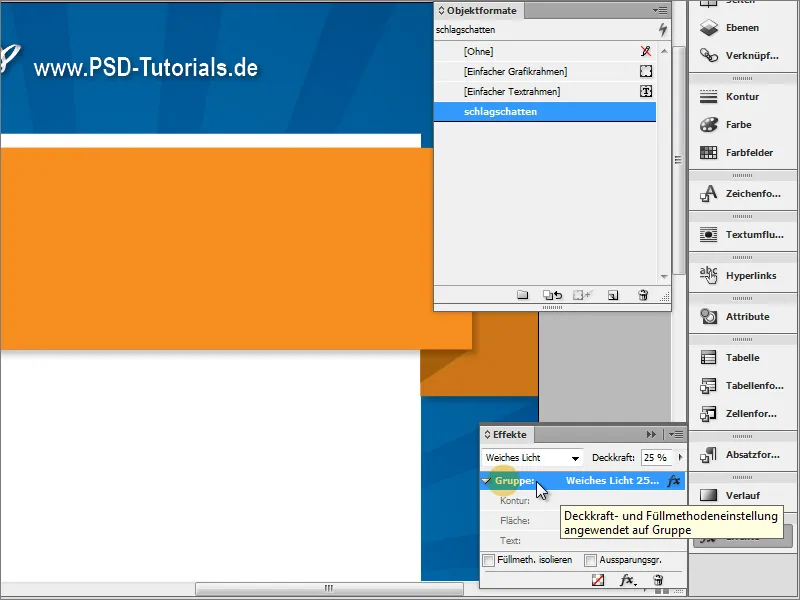The image size is (800, 600).
Task: Remove effects with Effekte trash icon
Action: tap(658, 580)
